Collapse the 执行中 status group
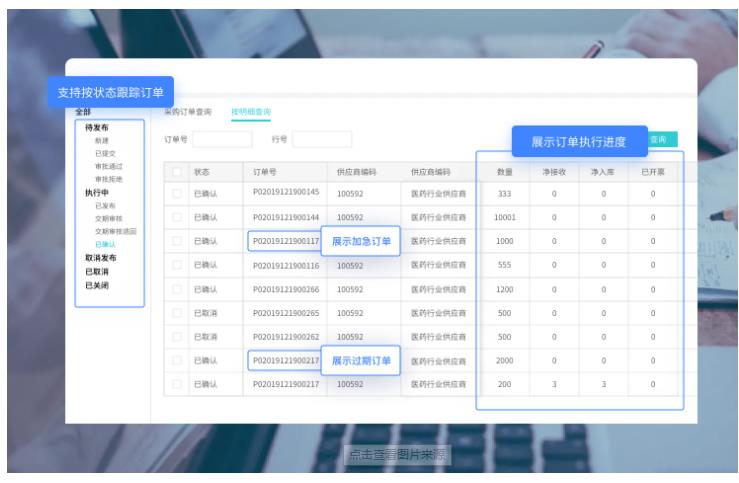This screenshot has width=739, height=483. 97,192
